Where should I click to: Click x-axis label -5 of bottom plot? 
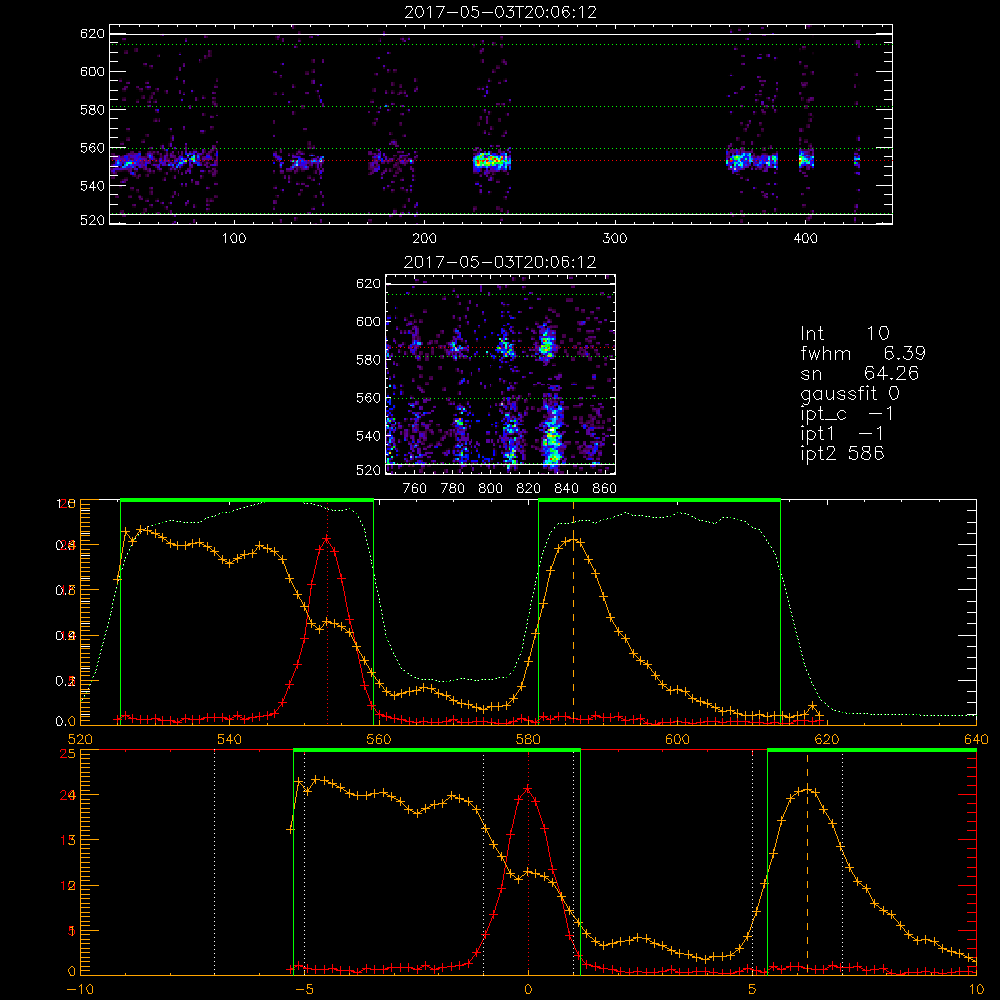(304, 989)
